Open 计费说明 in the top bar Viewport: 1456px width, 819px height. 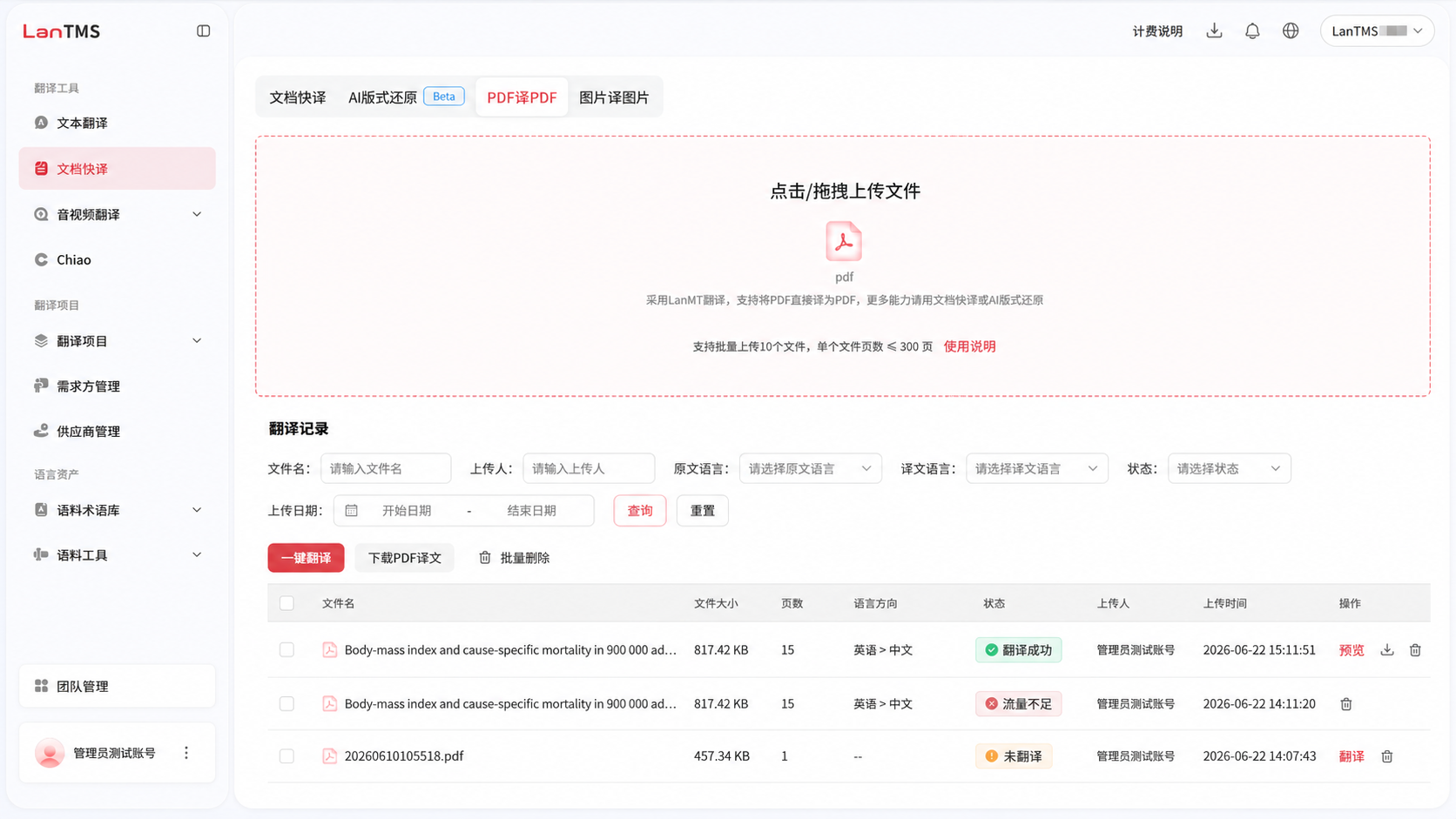click(x=1157, y=31)
